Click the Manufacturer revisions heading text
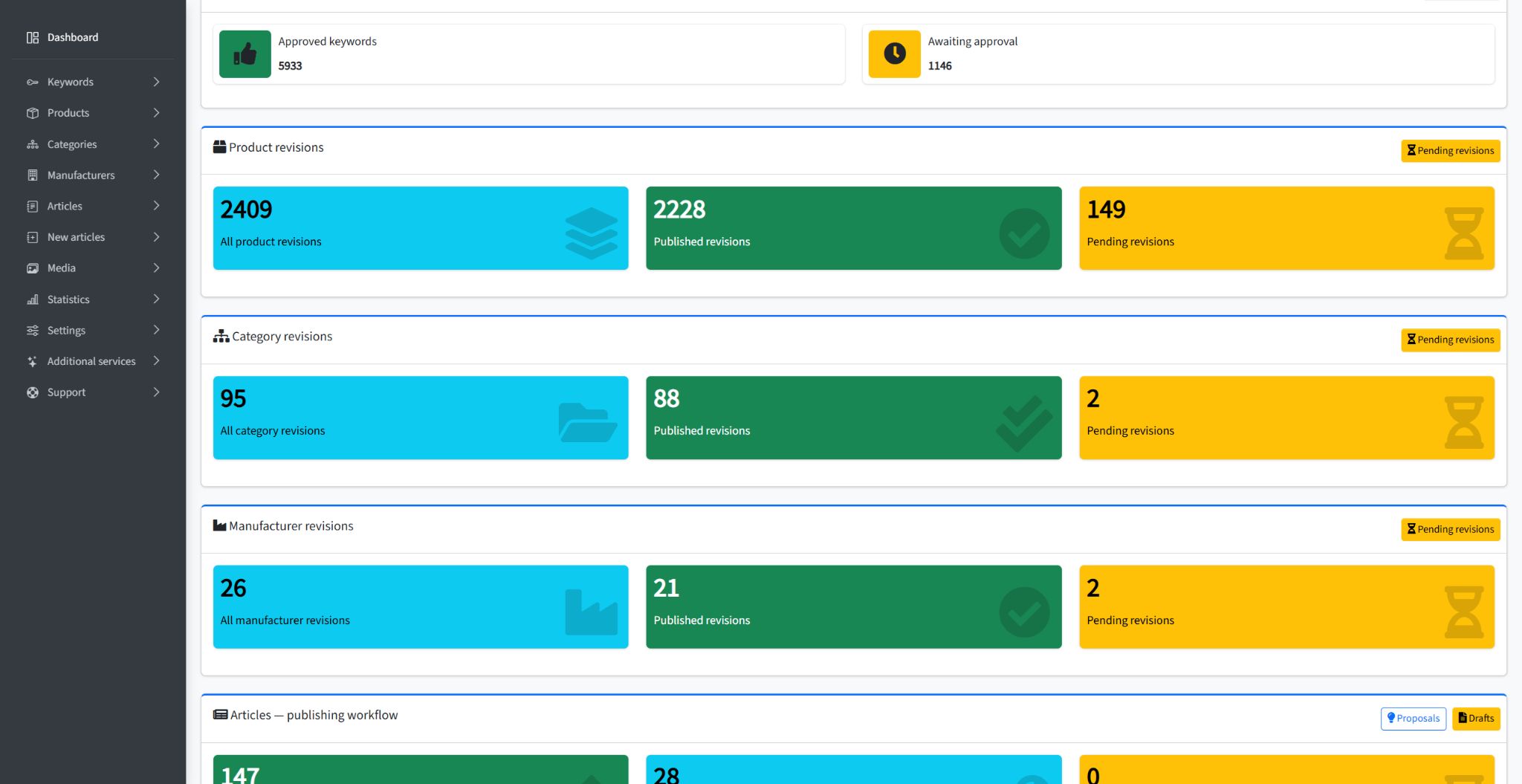The image size is (1522, 784). click(291, 525)
